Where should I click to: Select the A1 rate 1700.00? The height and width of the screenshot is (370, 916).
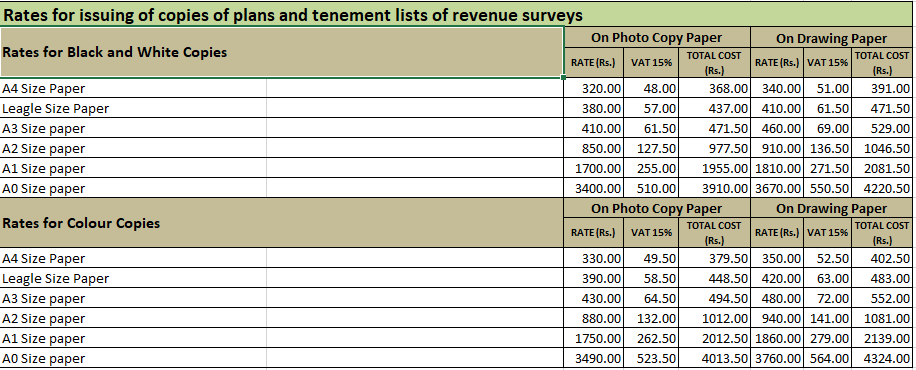click(x=594, y=168)
